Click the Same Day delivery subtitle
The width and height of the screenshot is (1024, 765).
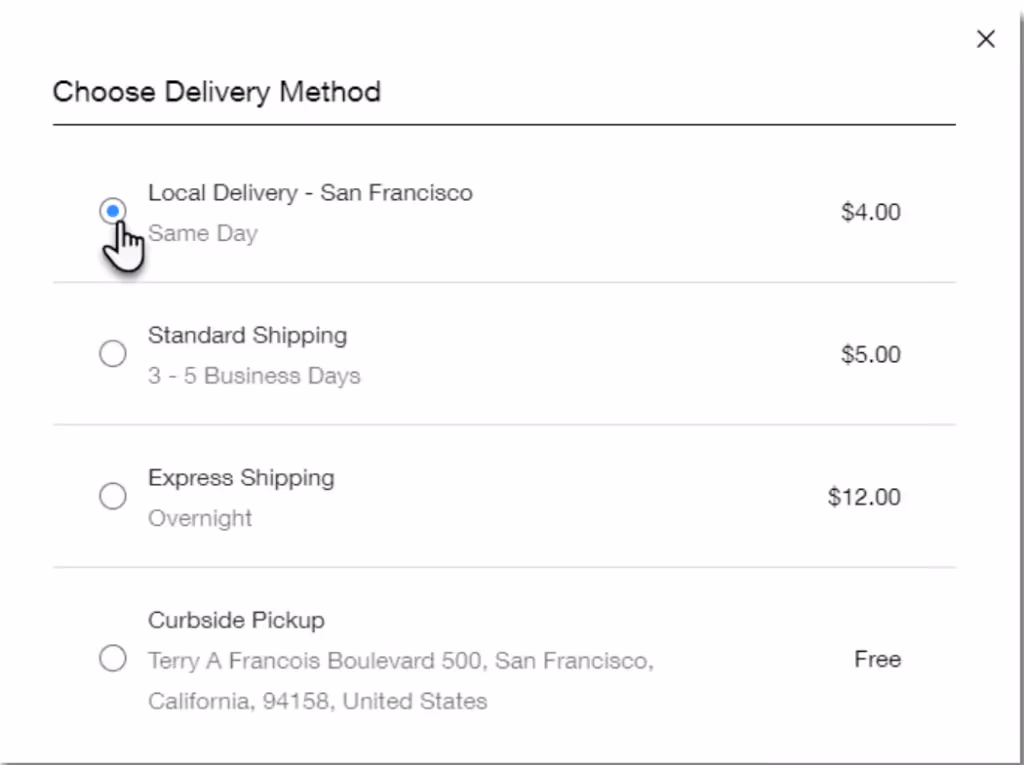pos(203,233)
